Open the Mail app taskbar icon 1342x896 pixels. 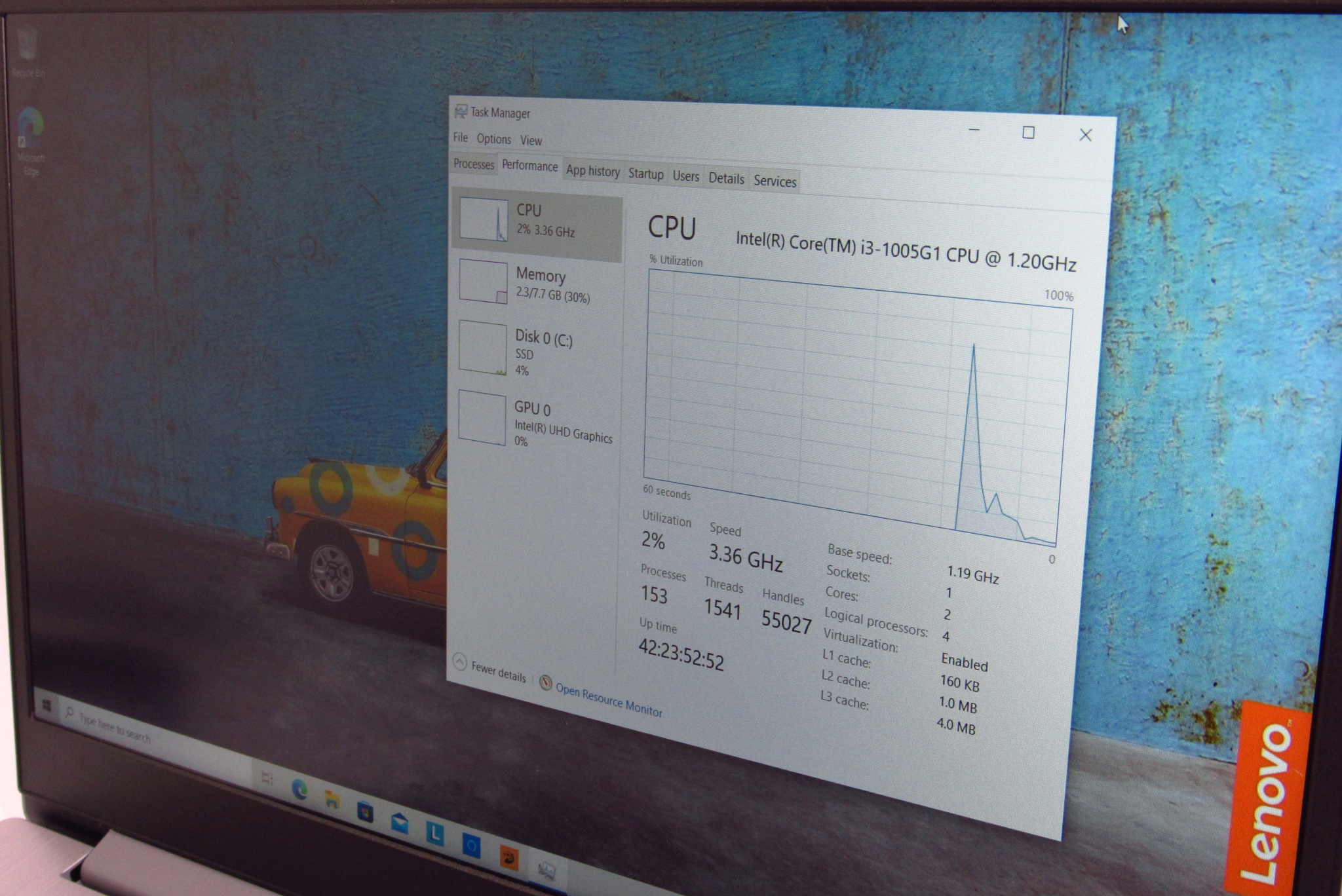coord(399,823)
